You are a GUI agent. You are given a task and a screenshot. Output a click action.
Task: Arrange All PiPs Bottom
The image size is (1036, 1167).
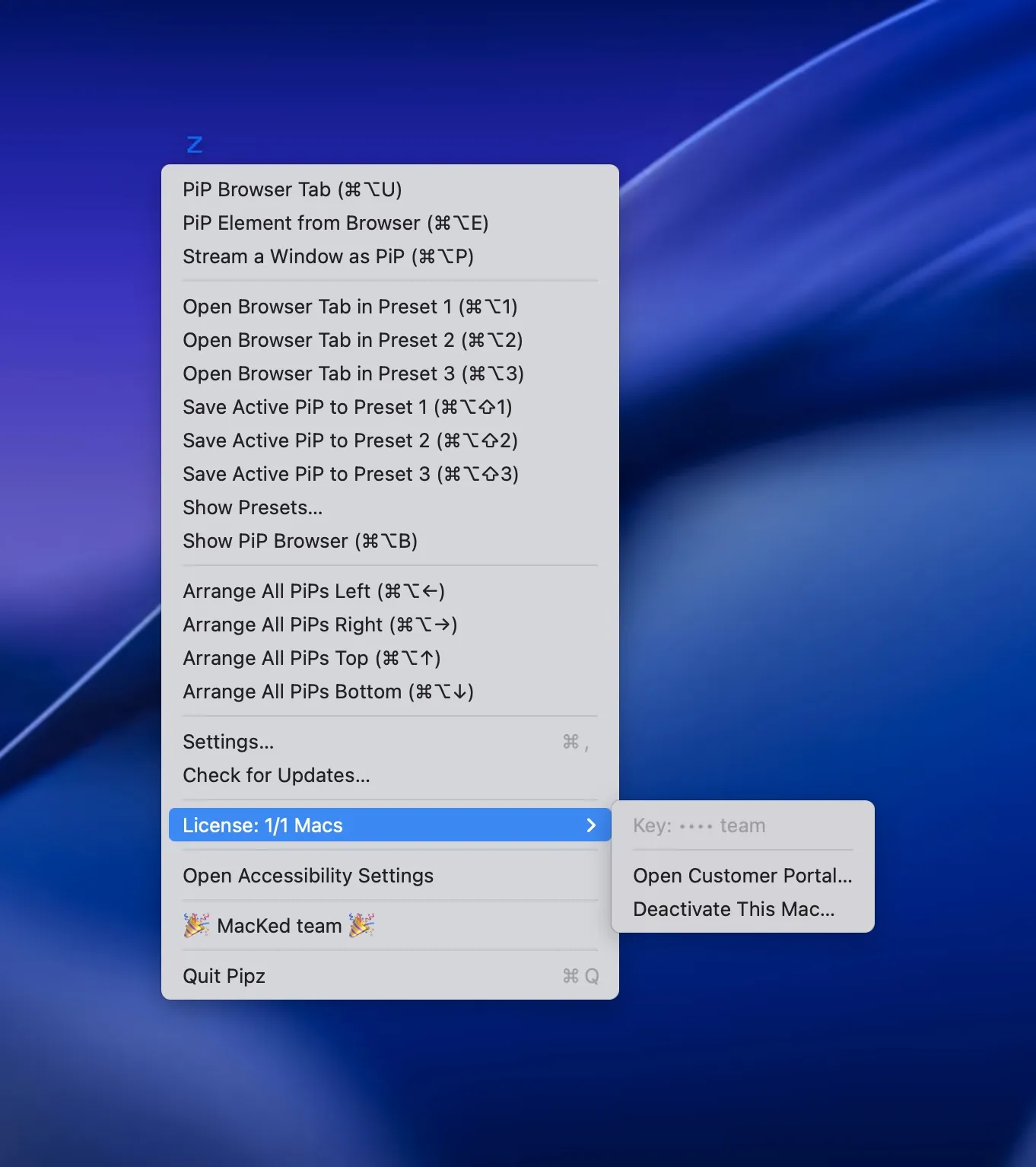390,692
